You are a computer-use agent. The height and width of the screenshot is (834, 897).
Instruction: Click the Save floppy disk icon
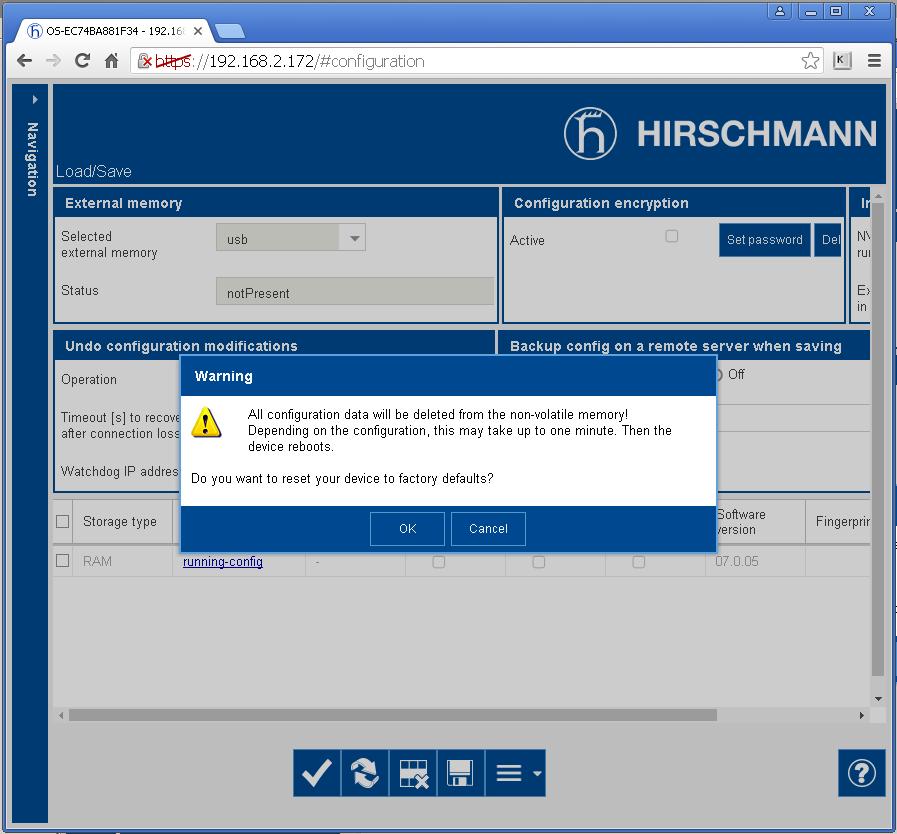tap(460, 773)
